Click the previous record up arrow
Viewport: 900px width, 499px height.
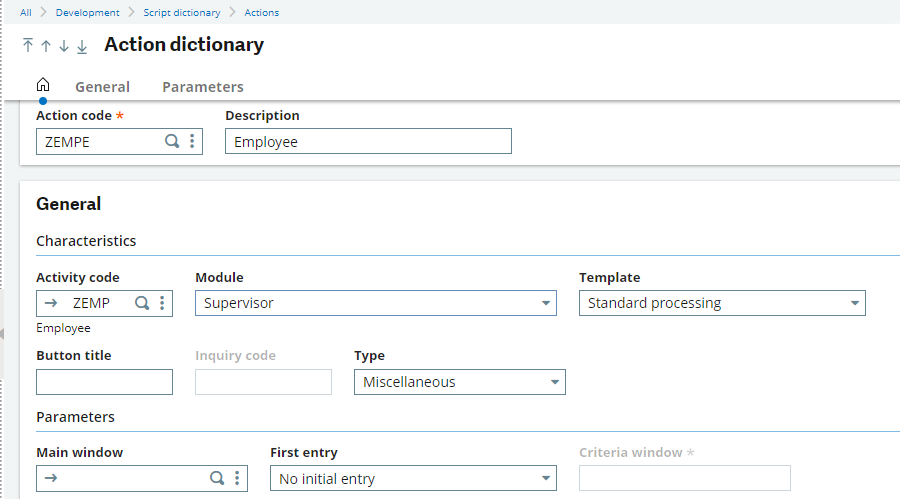tap(46, 46)
